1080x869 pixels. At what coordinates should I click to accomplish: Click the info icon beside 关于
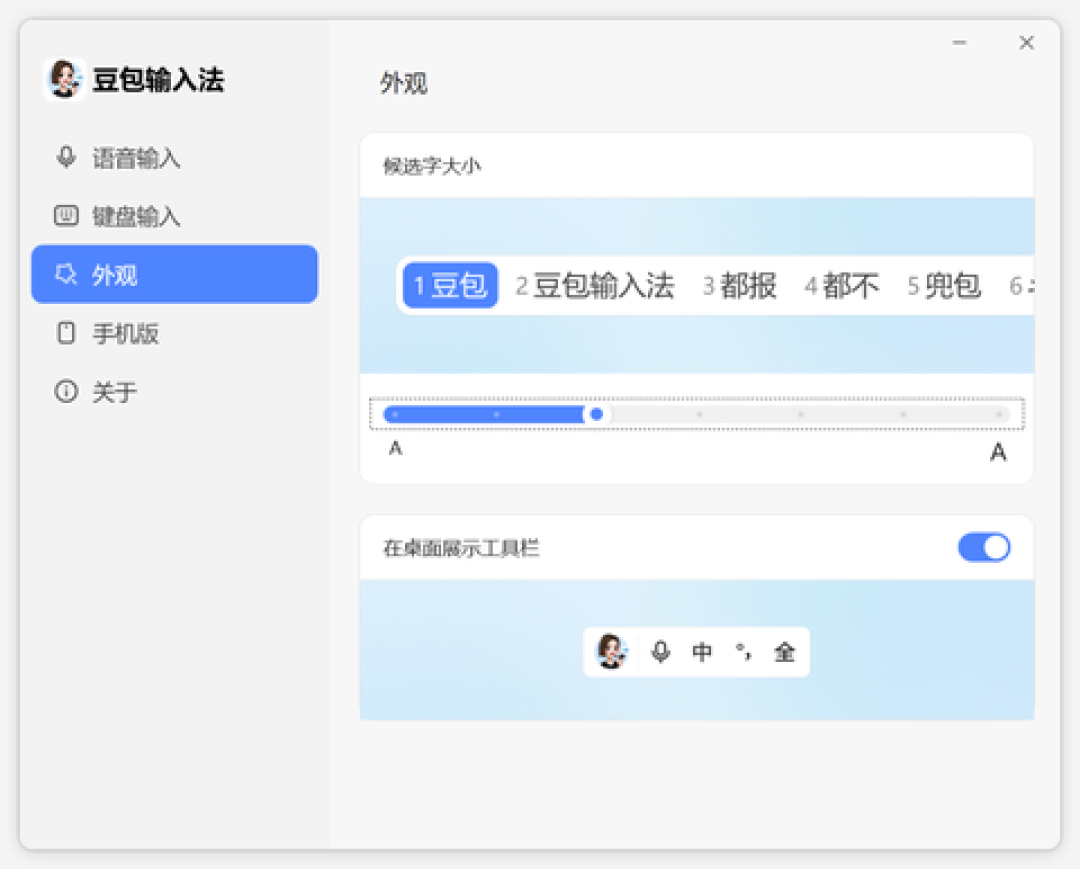coord(66,392)
